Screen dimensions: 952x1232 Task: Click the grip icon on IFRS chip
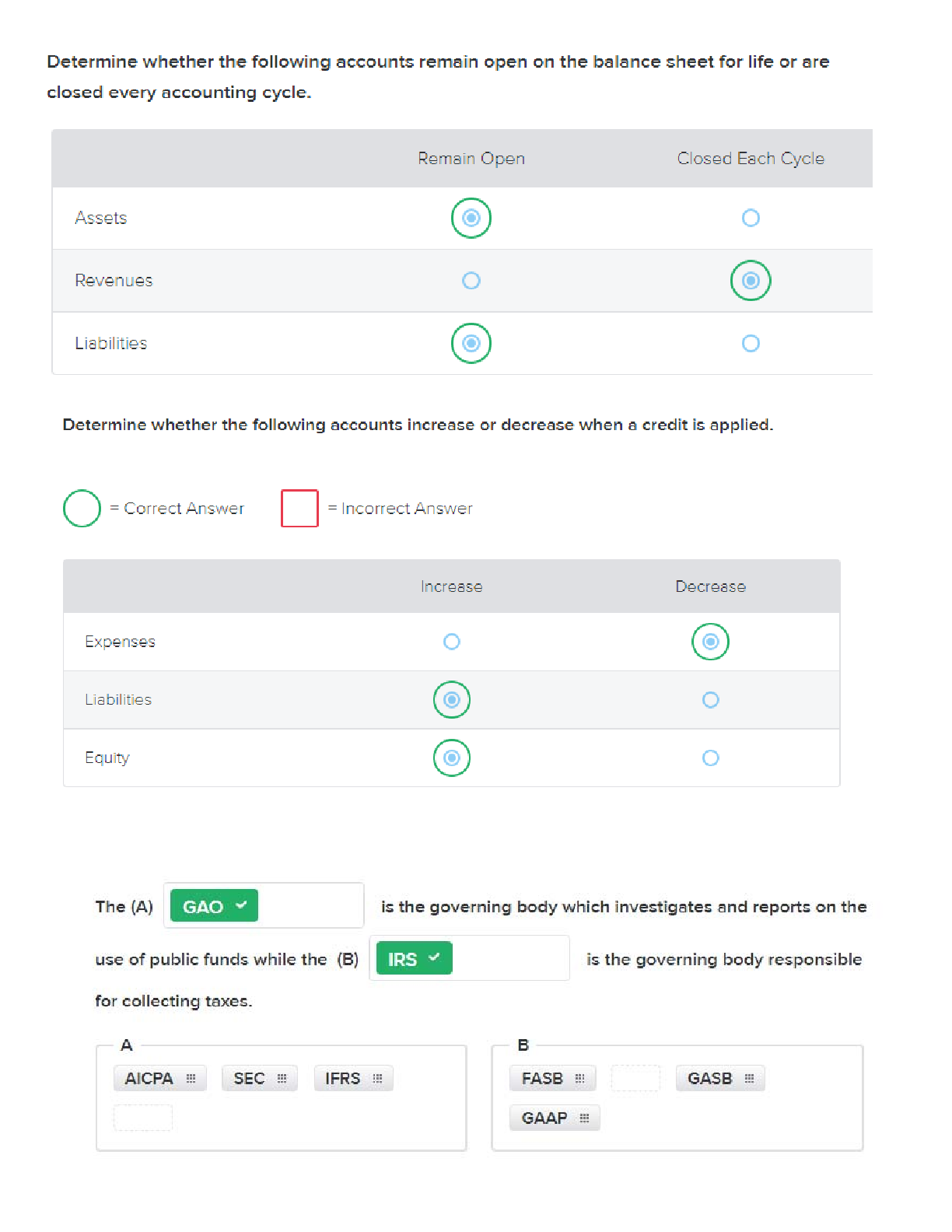pos(377,1079)
